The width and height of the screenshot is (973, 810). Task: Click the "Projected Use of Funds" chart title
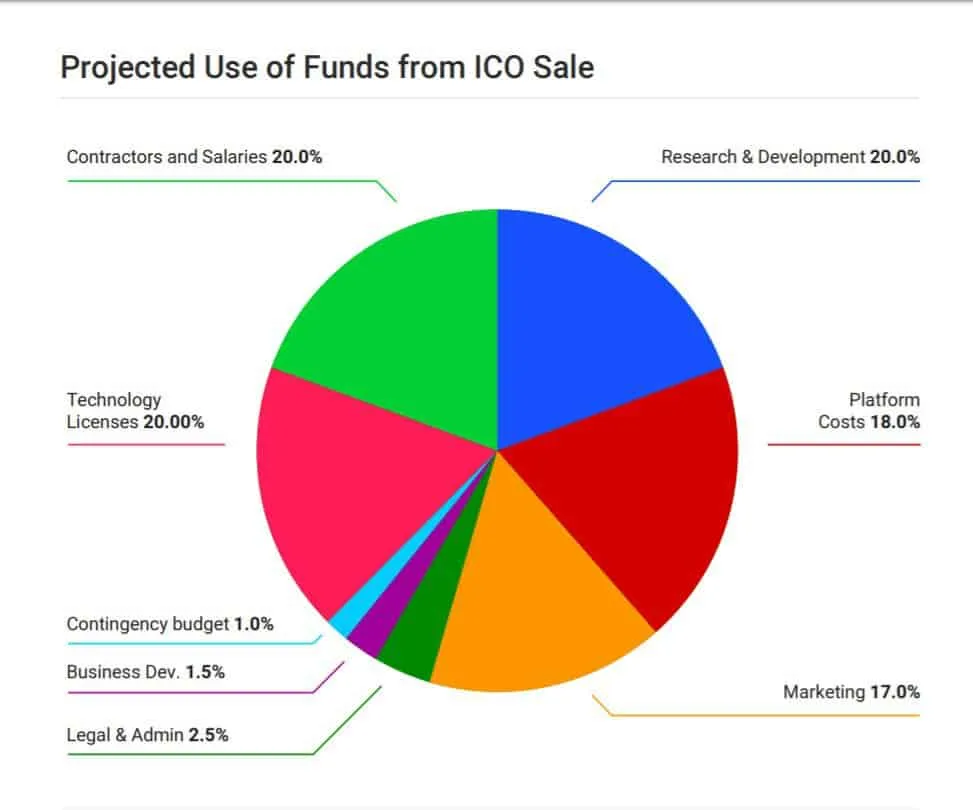tap(327, 67)
